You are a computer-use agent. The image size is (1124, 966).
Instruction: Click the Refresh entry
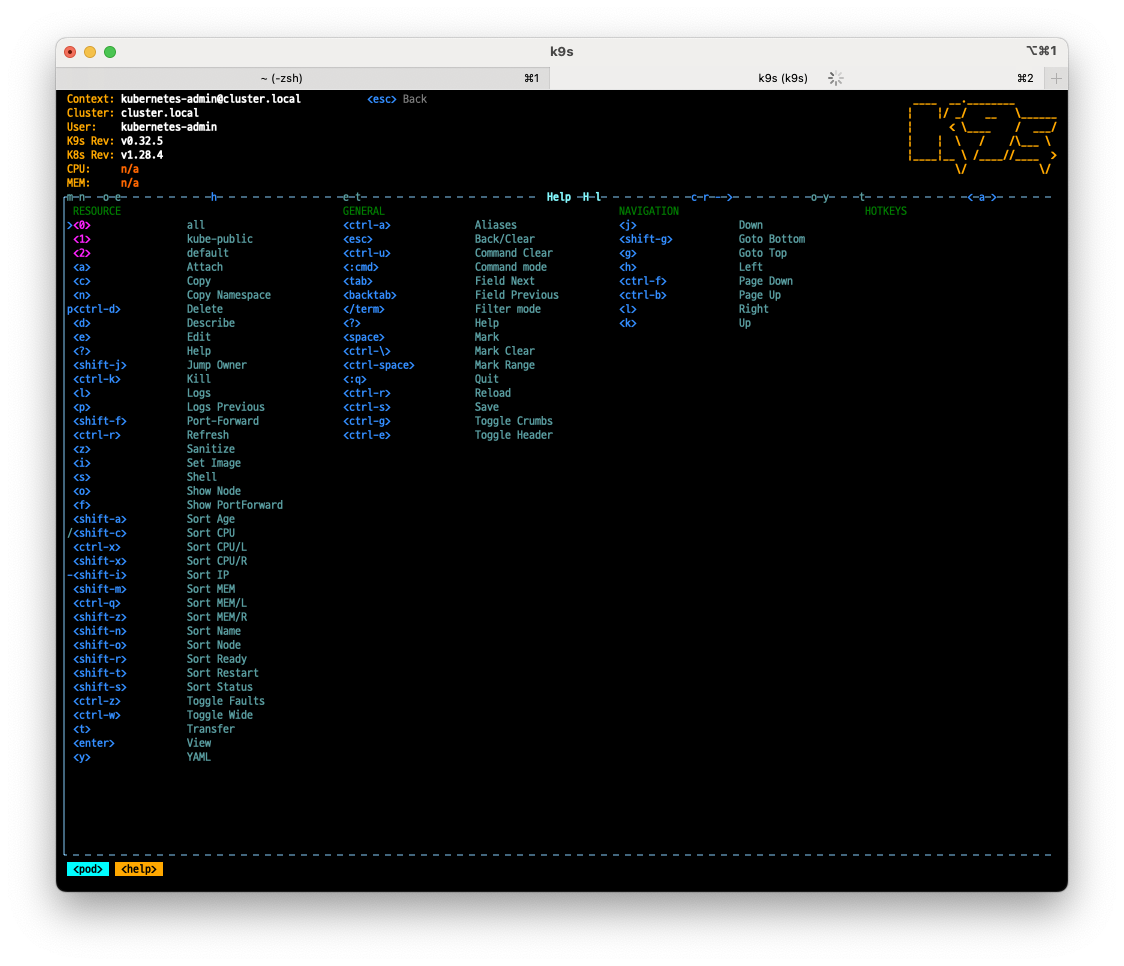tap(208, 435)
